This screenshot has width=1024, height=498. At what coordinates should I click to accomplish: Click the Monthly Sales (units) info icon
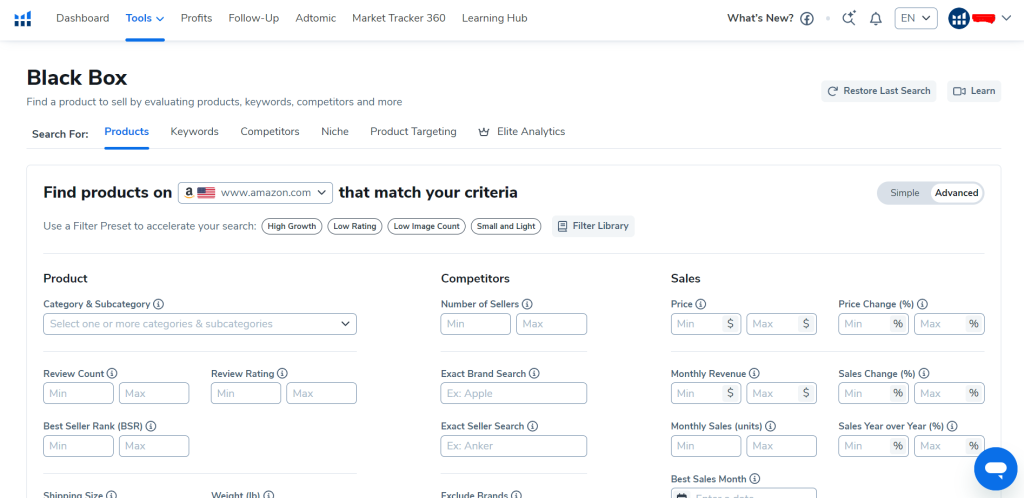[x=770, y=426]
